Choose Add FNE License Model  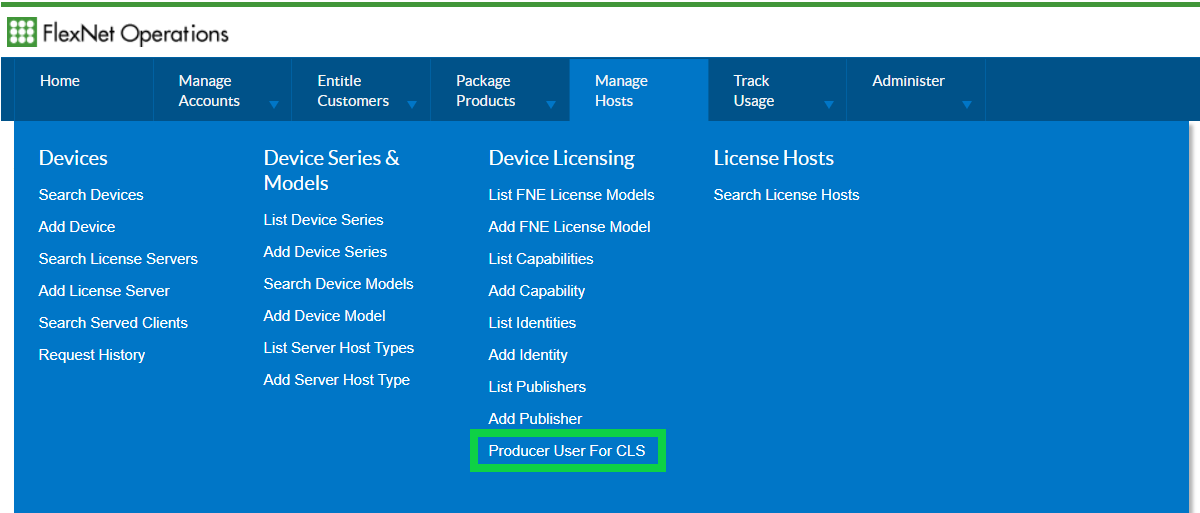[570, 227]
